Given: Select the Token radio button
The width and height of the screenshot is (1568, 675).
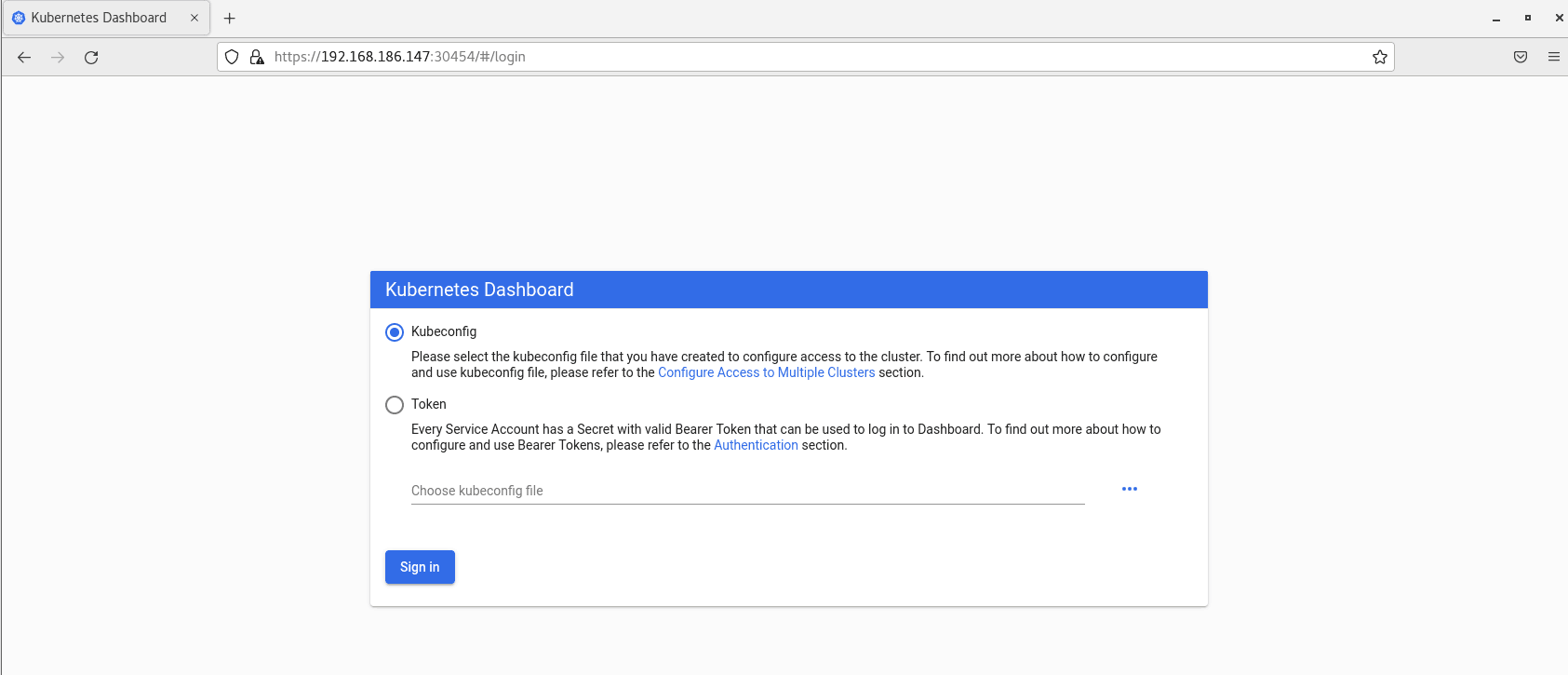Looking at the screenshot, I should pos(395,405).
